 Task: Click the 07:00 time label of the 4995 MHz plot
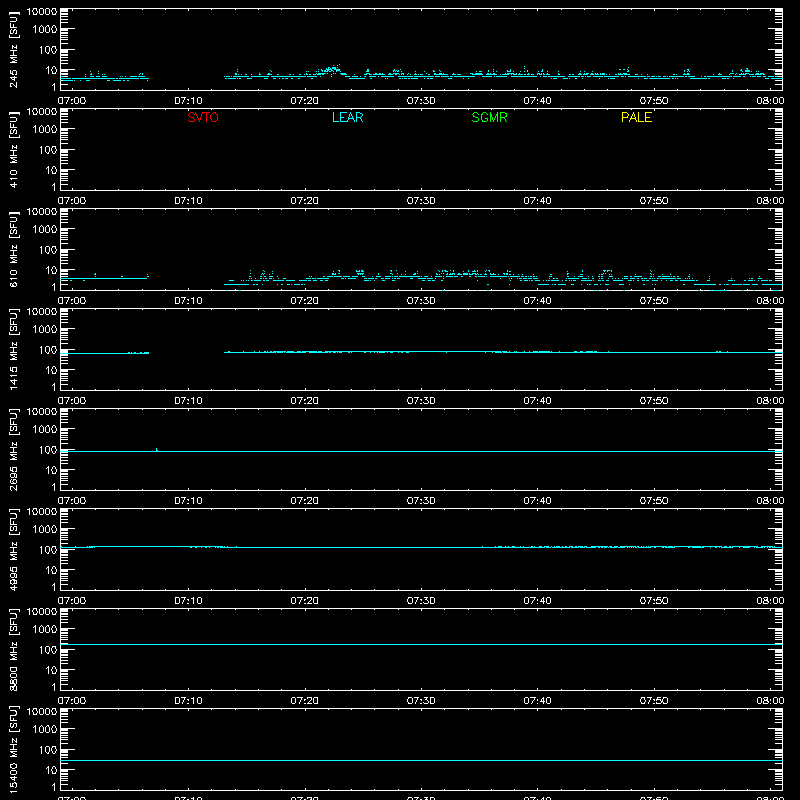click(x=72, y=601)
